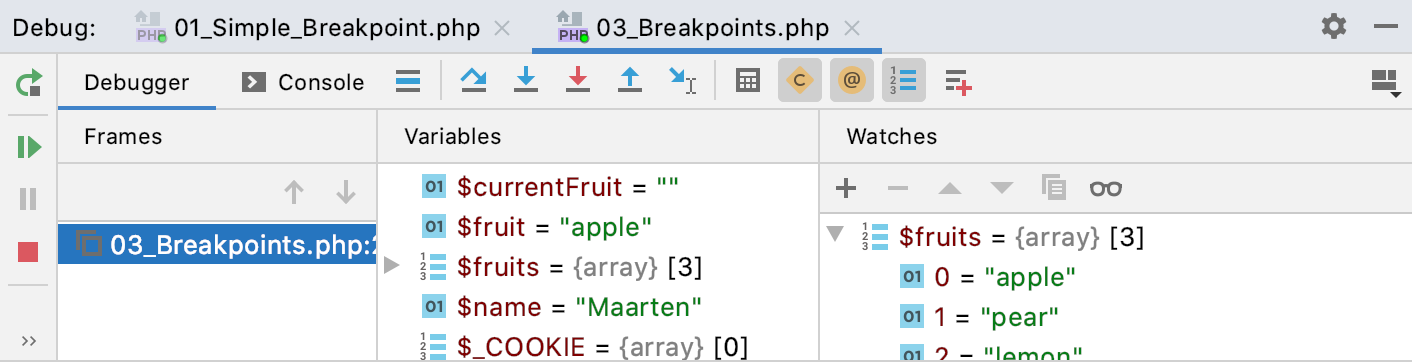
Task: Click the Step Into icon
Action: pyautogui.click(x=525, y=81)
